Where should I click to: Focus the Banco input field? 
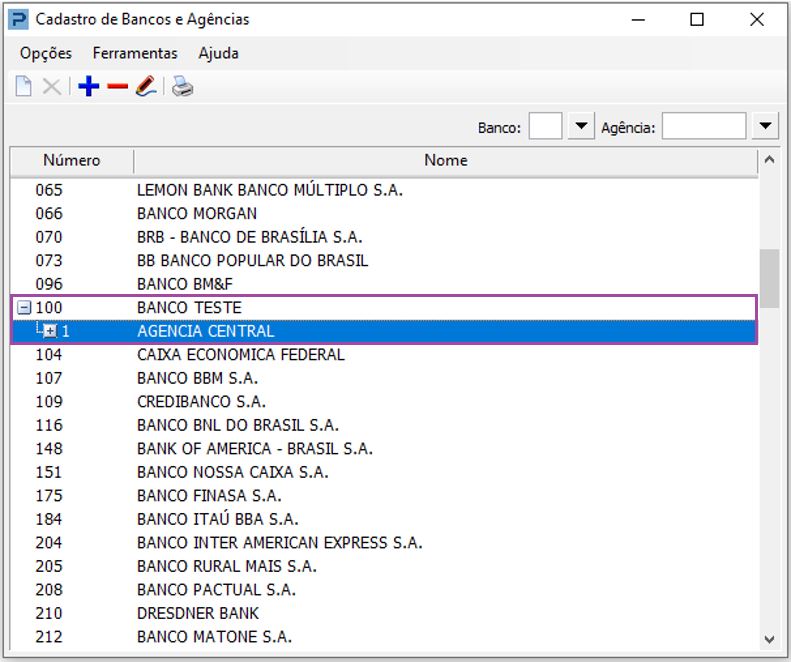point(545,126)
